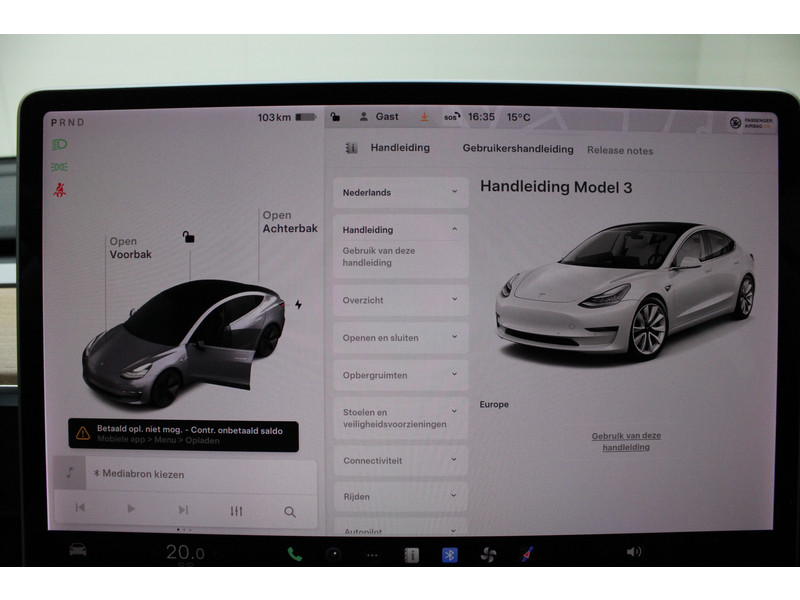
Task: Tap the volume speaker icon
Action: pyautogui.click(x=634, y=552)
